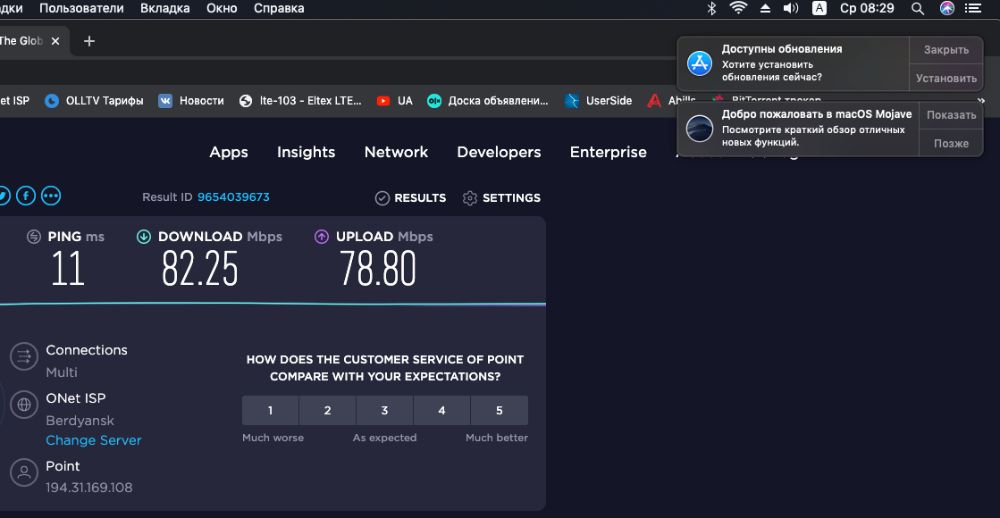Click the eject menu bar icon
This screenshot has width=1000, height=518.
[765, 8]
